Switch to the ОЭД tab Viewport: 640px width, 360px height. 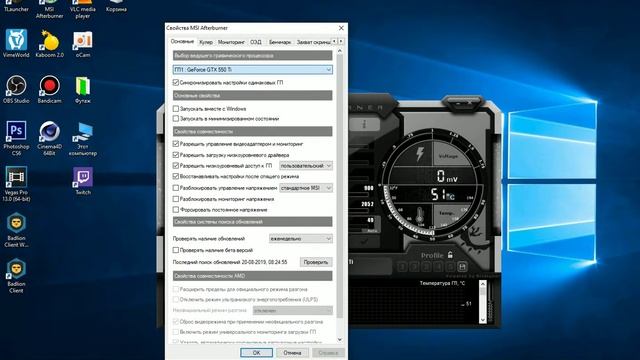tap(256, 42)
